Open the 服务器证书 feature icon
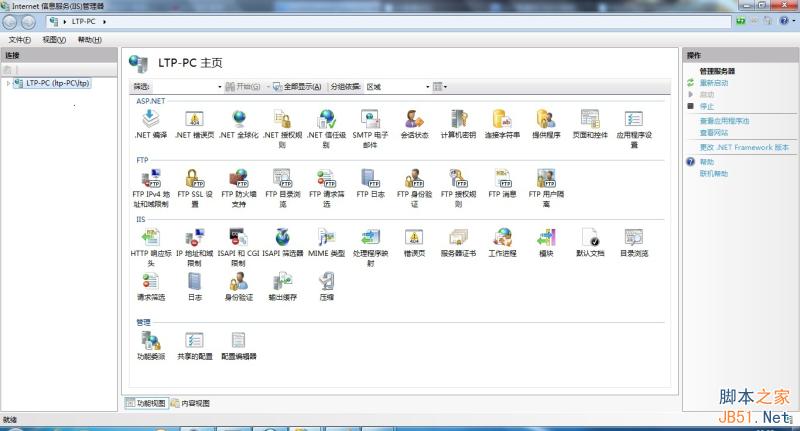The width and height of the screenshot is (800, 431). pos(458,238)
